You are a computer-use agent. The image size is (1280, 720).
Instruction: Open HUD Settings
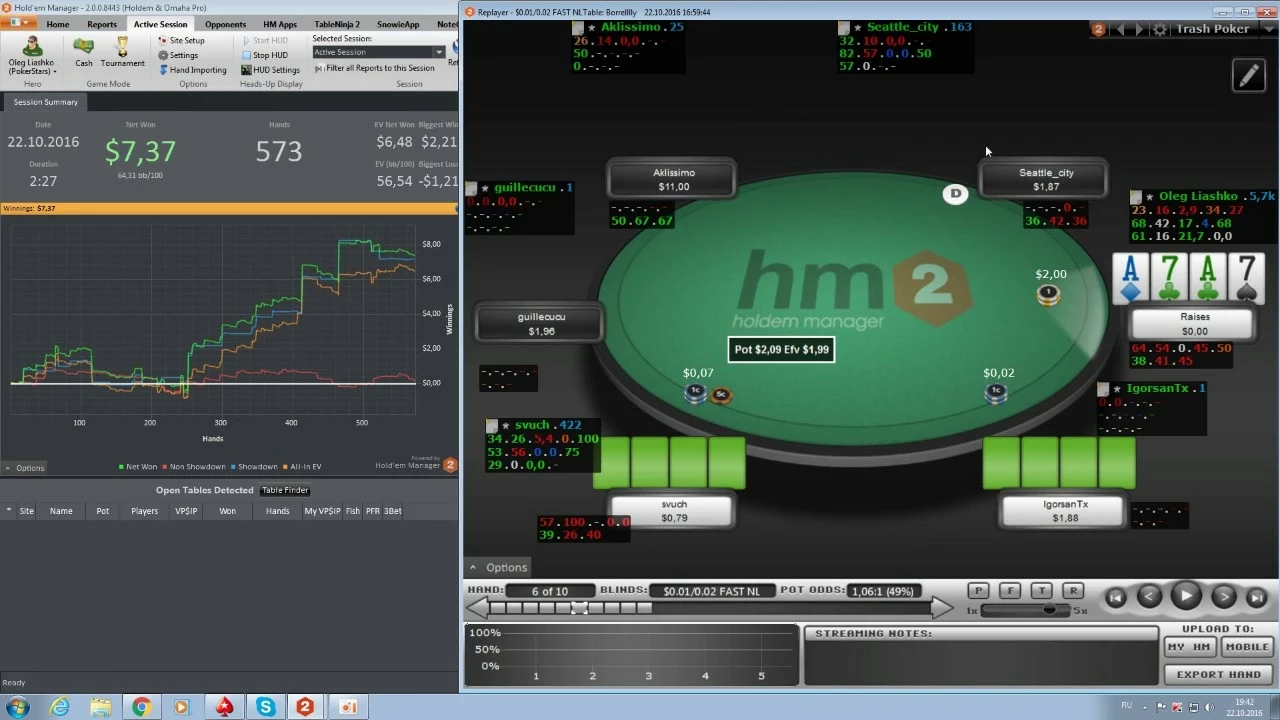pos(270,70)
